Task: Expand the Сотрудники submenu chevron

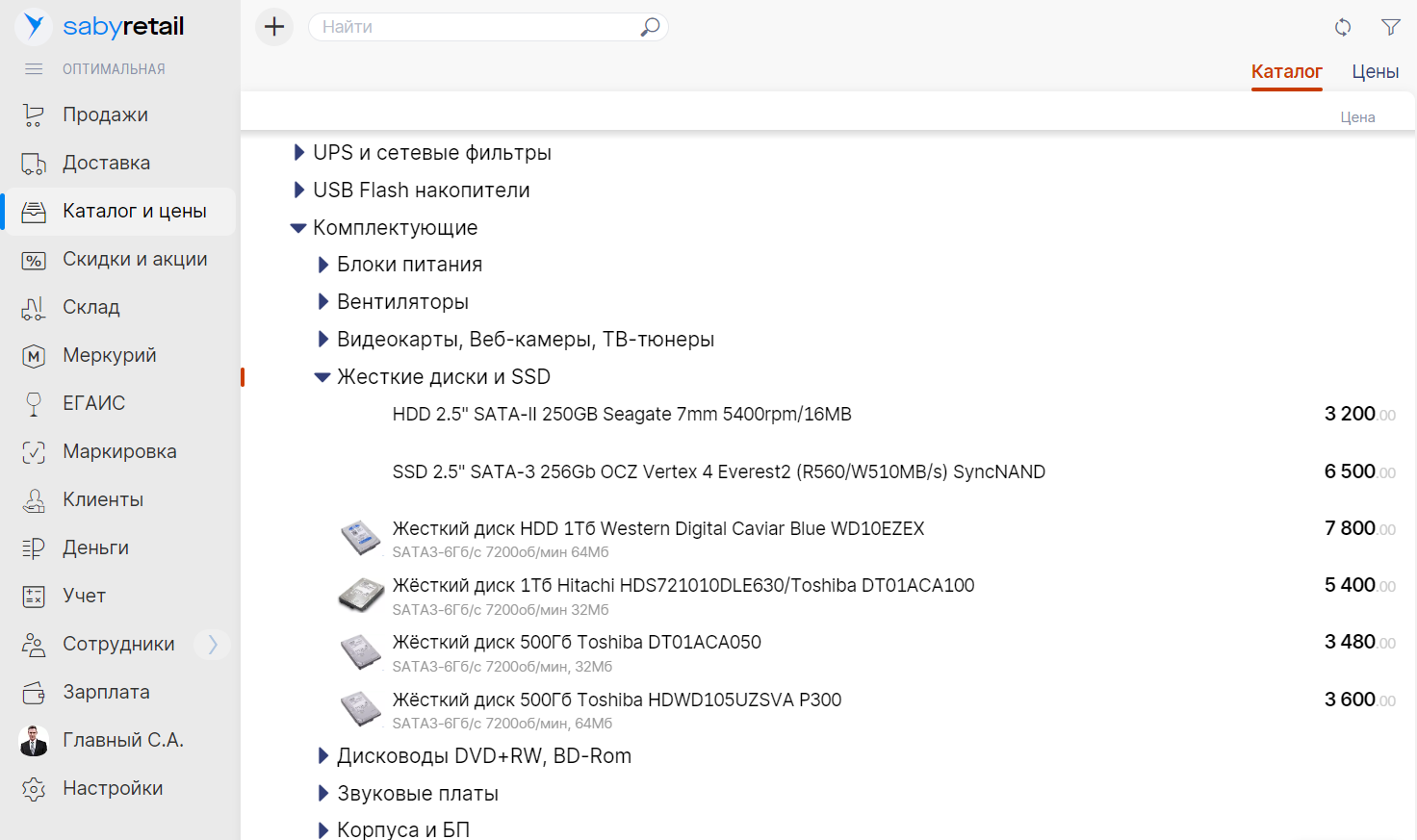Action: click(x=213, y=644)
